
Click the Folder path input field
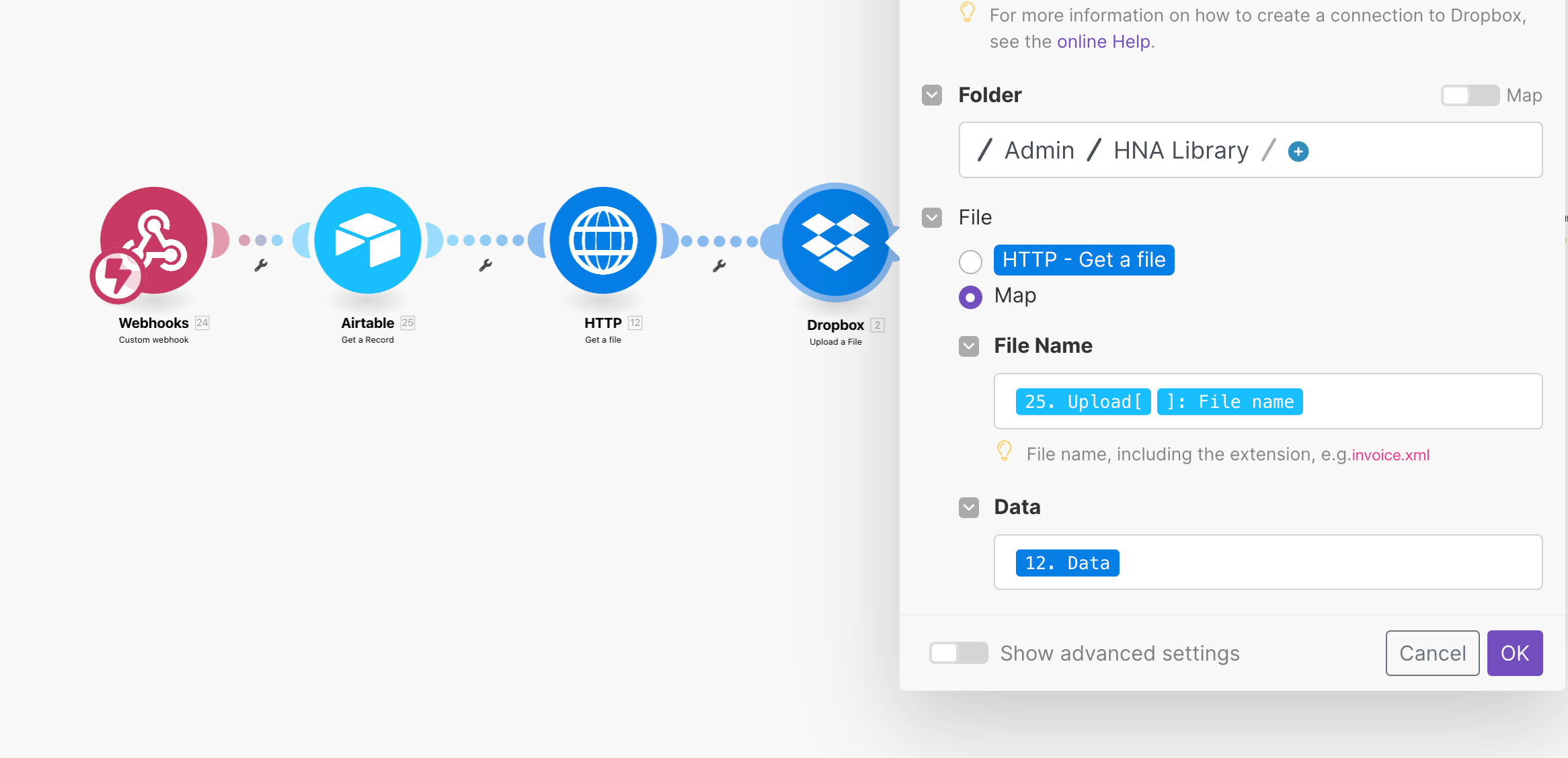point(1250,150)
